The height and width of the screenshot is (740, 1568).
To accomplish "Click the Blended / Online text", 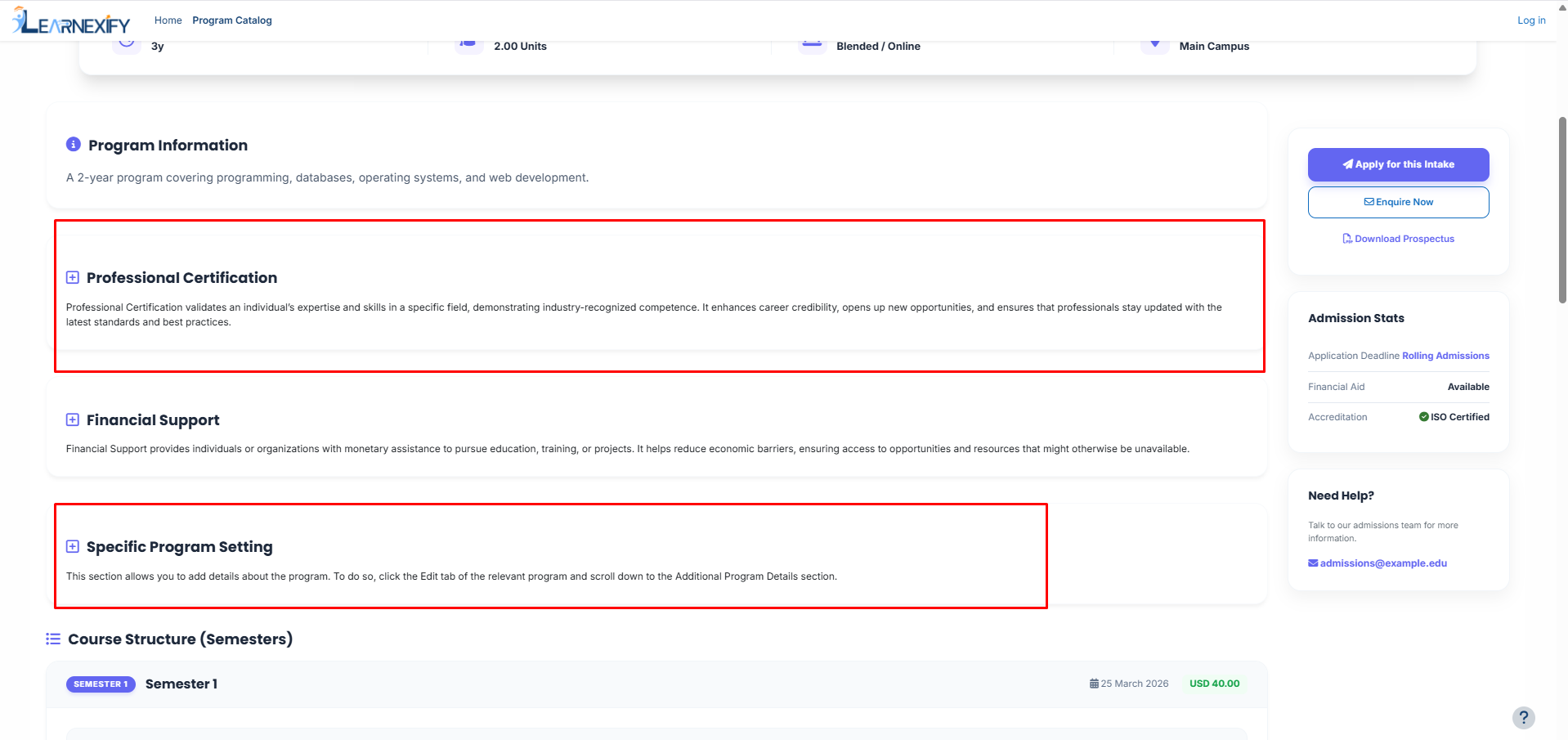I will click(878, 47).
